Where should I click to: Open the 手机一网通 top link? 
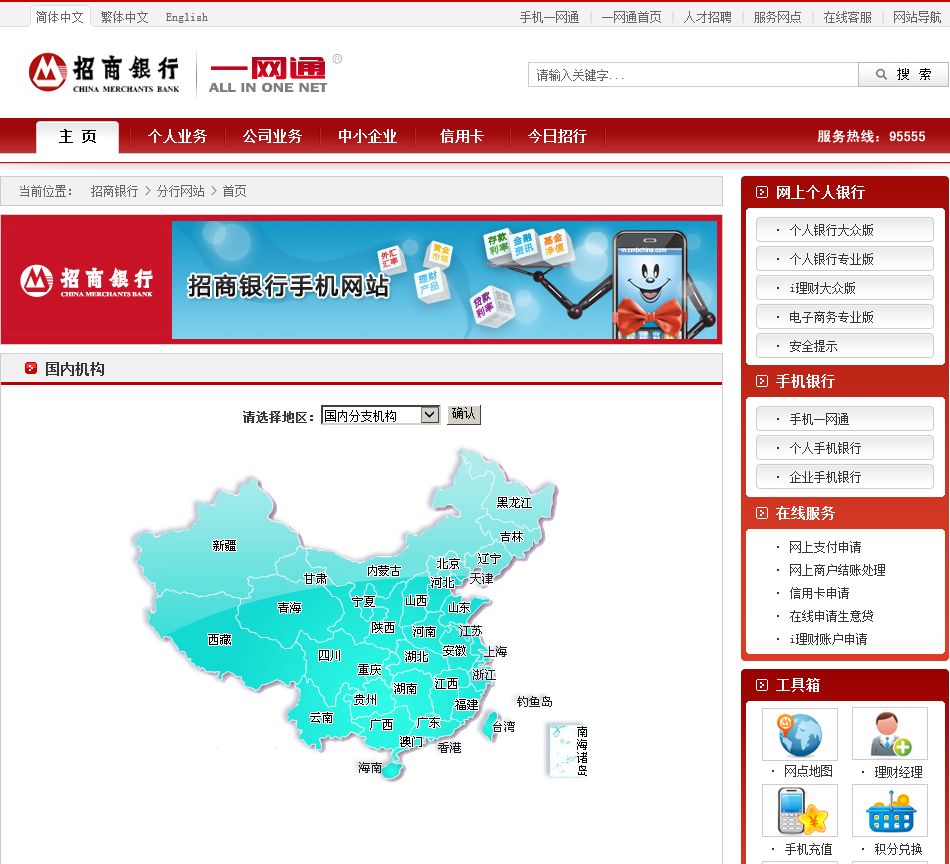(550, 18)
